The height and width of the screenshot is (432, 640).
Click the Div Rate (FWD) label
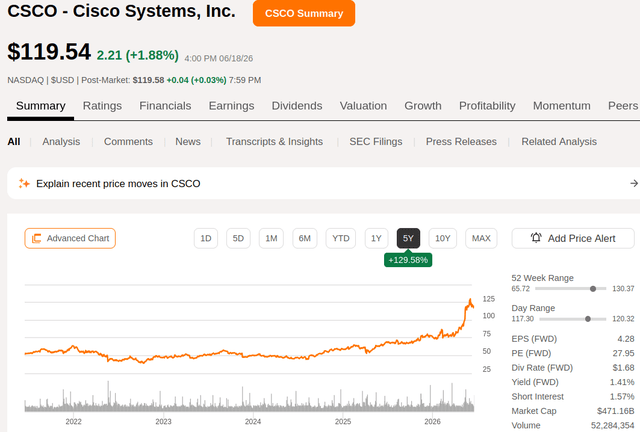(x=542, y=368)
